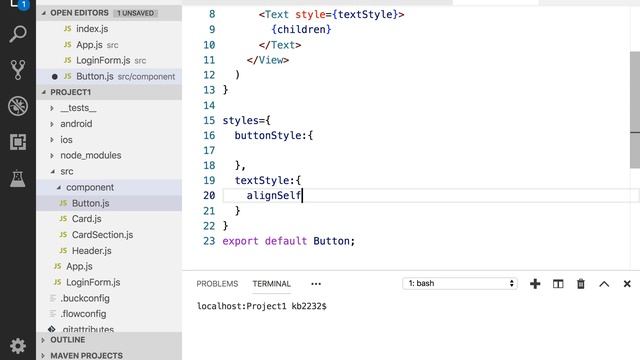The width and height of the screenshot is (640, 360).
Task: Open the Test flask view icon
Action: (x=18, y=178)
